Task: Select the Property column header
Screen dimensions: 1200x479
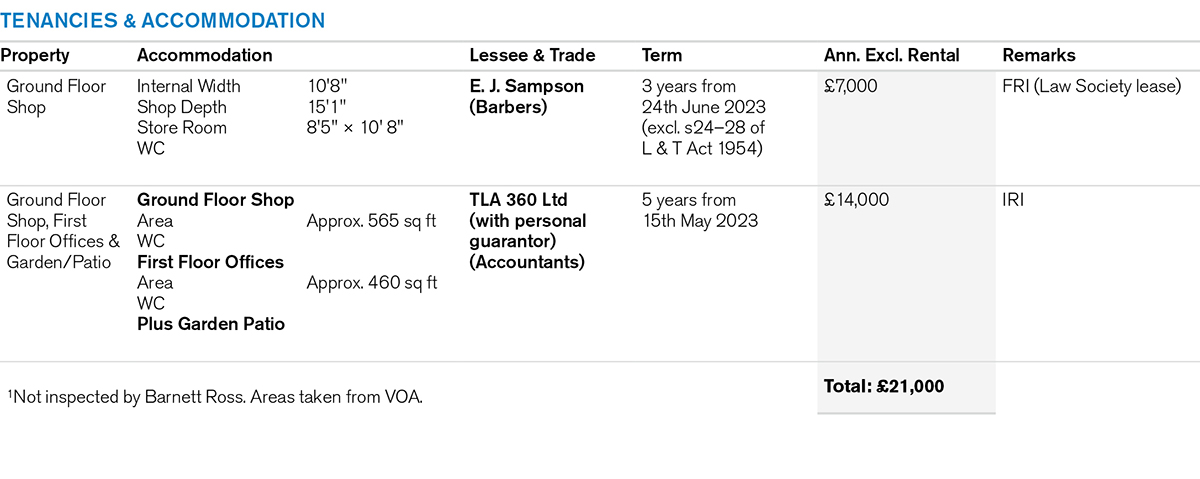Action: [35, 56]
